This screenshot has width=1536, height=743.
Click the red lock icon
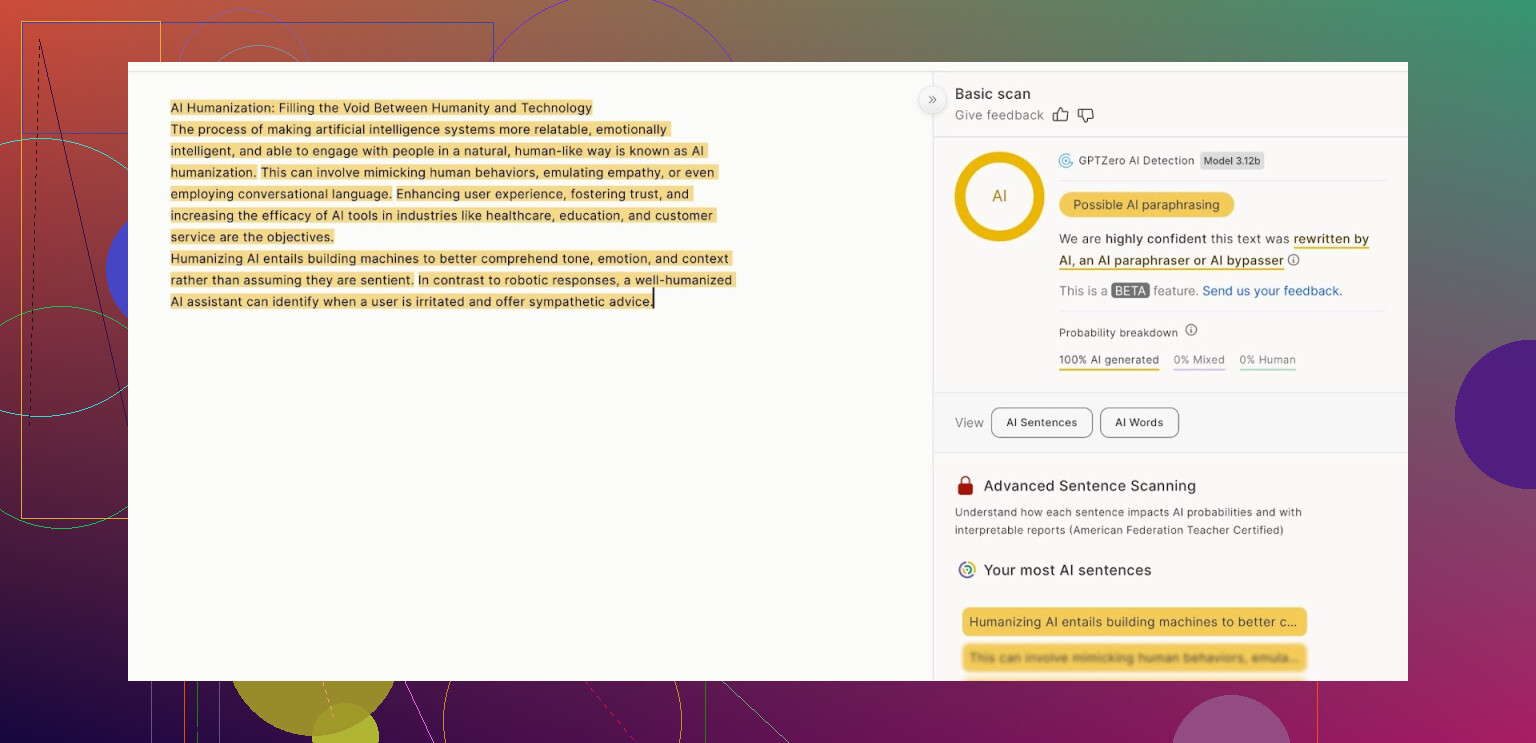click(965, 486)
